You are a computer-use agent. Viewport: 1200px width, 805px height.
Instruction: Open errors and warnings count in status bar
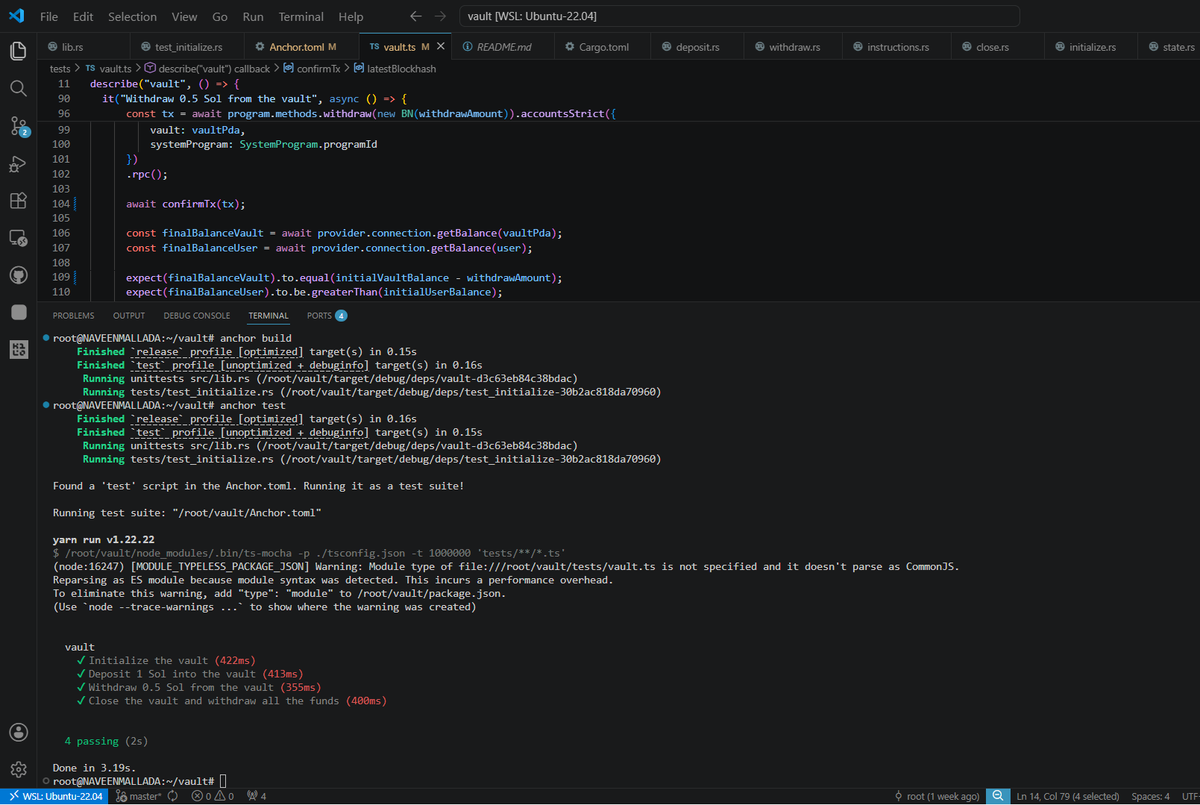[x=212, y=797]
